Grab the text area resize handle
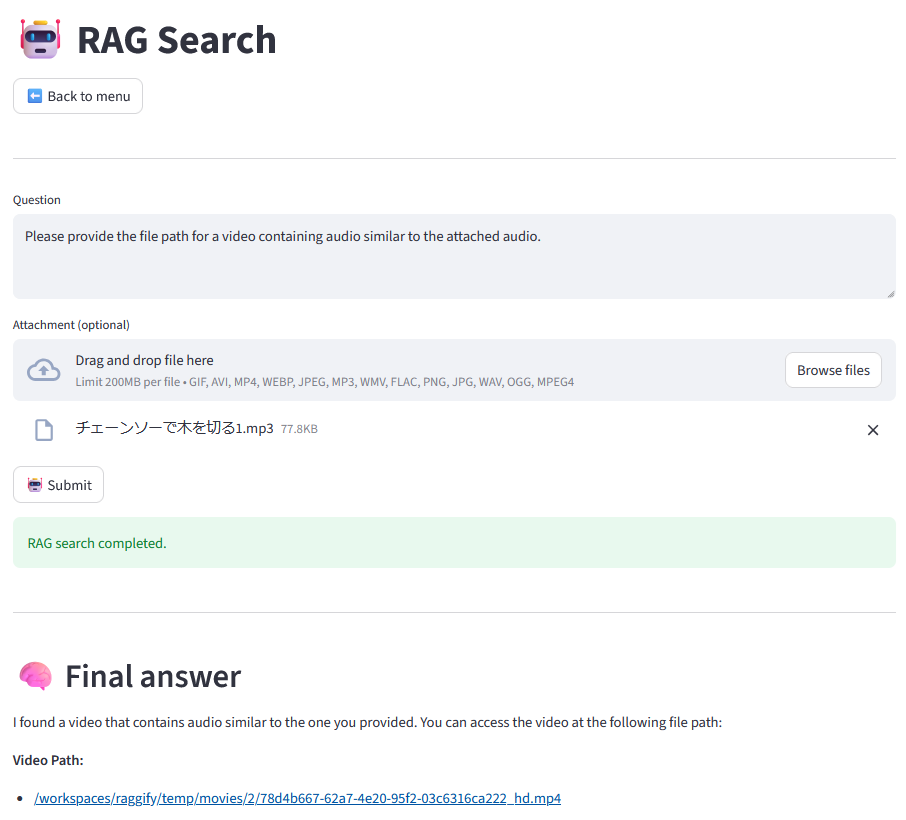 tap(890, 294)
